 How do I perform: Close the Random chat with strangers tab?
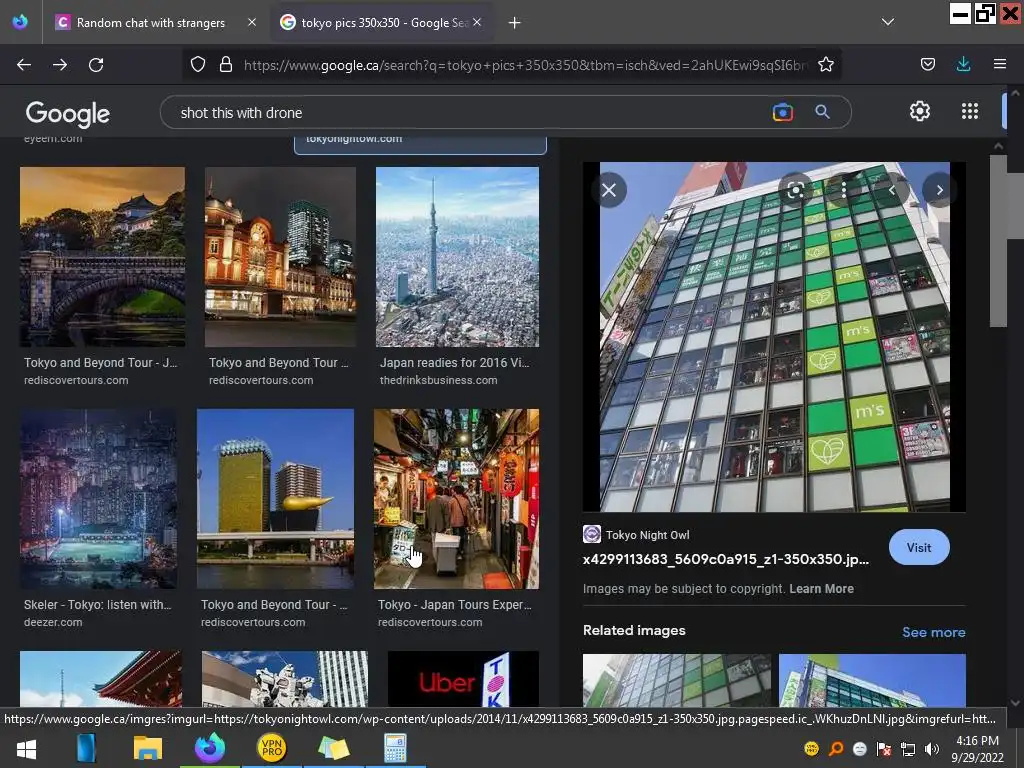point(251,22)
